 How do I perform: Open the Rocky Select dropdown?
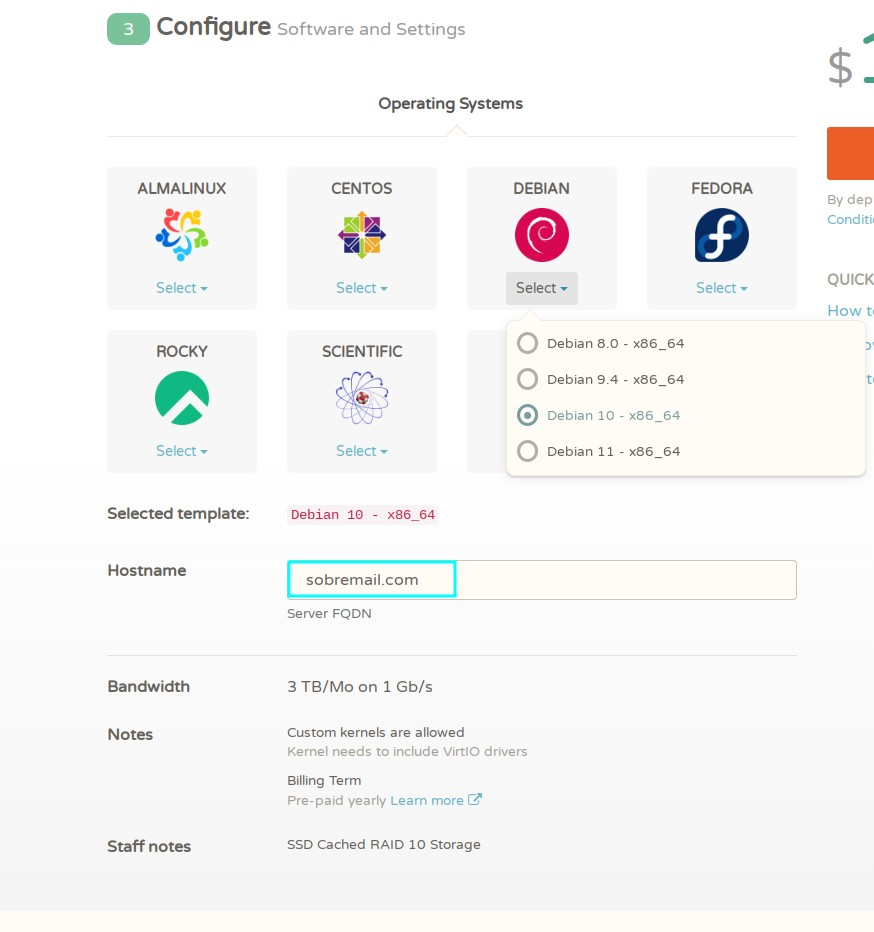182,451
